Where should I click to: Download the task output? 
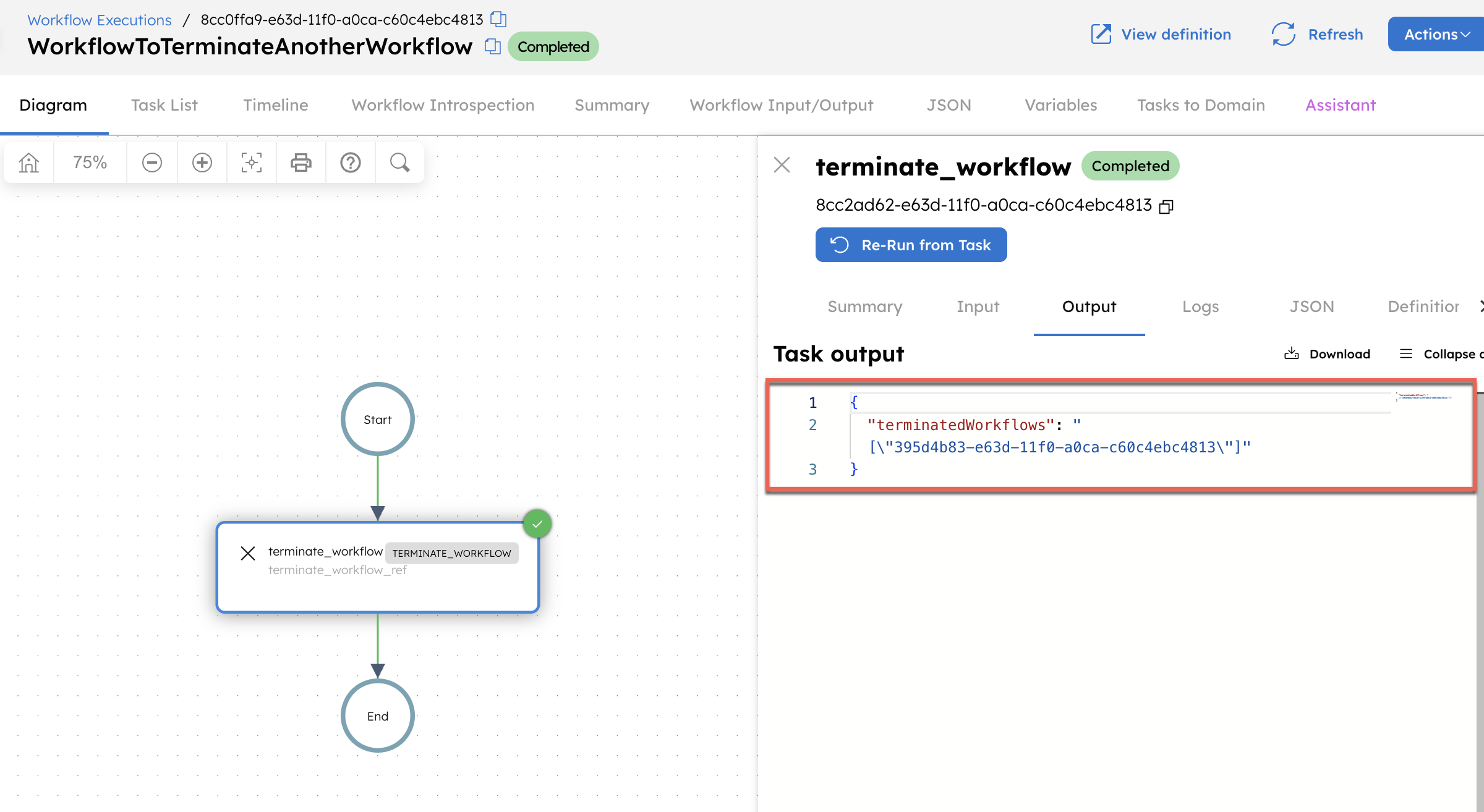click(x=1327, y=354)
